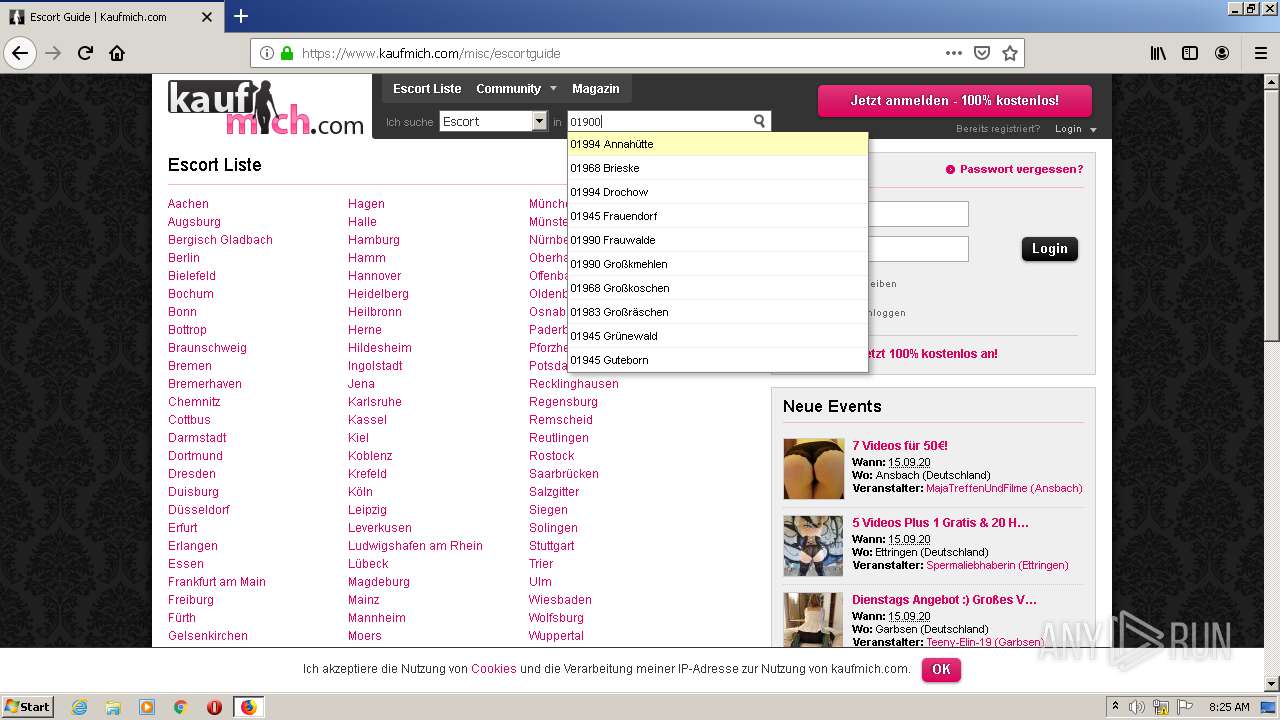Open the Köln city link
Image resolution: width=1280 pixels, height=720 pixels.
pos(360,492)
